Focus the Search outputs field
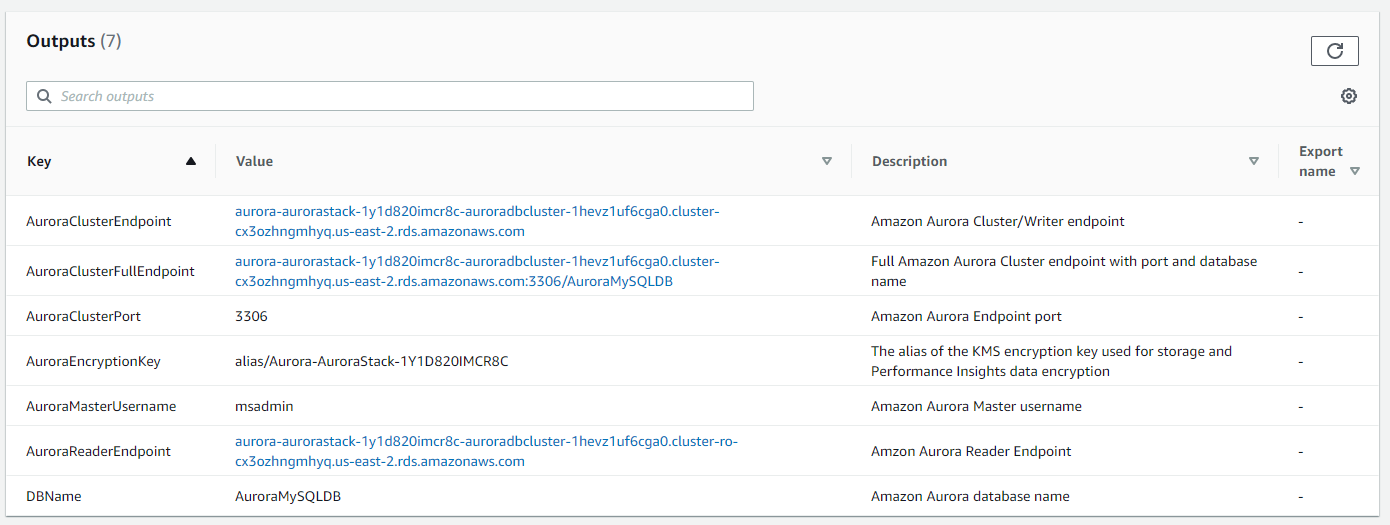Viewport: 1390px width, 525px height. 390,96
